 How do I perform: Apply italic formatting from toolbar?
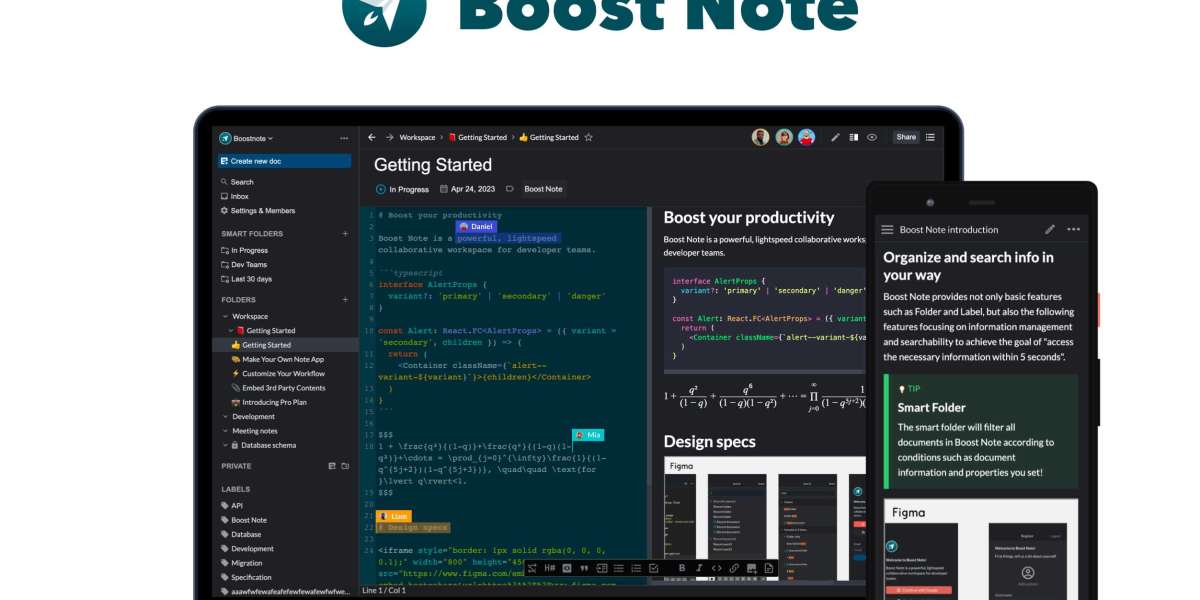click(x=699, y=568)
